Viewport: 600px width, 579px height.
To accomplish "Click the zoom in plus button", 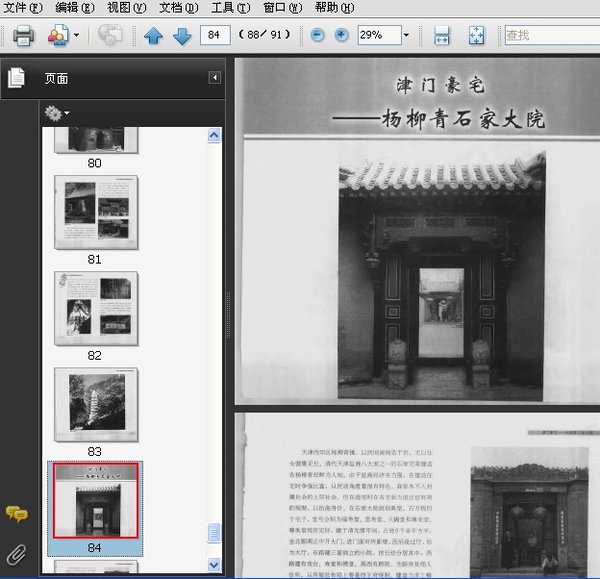I will (342, 35).
